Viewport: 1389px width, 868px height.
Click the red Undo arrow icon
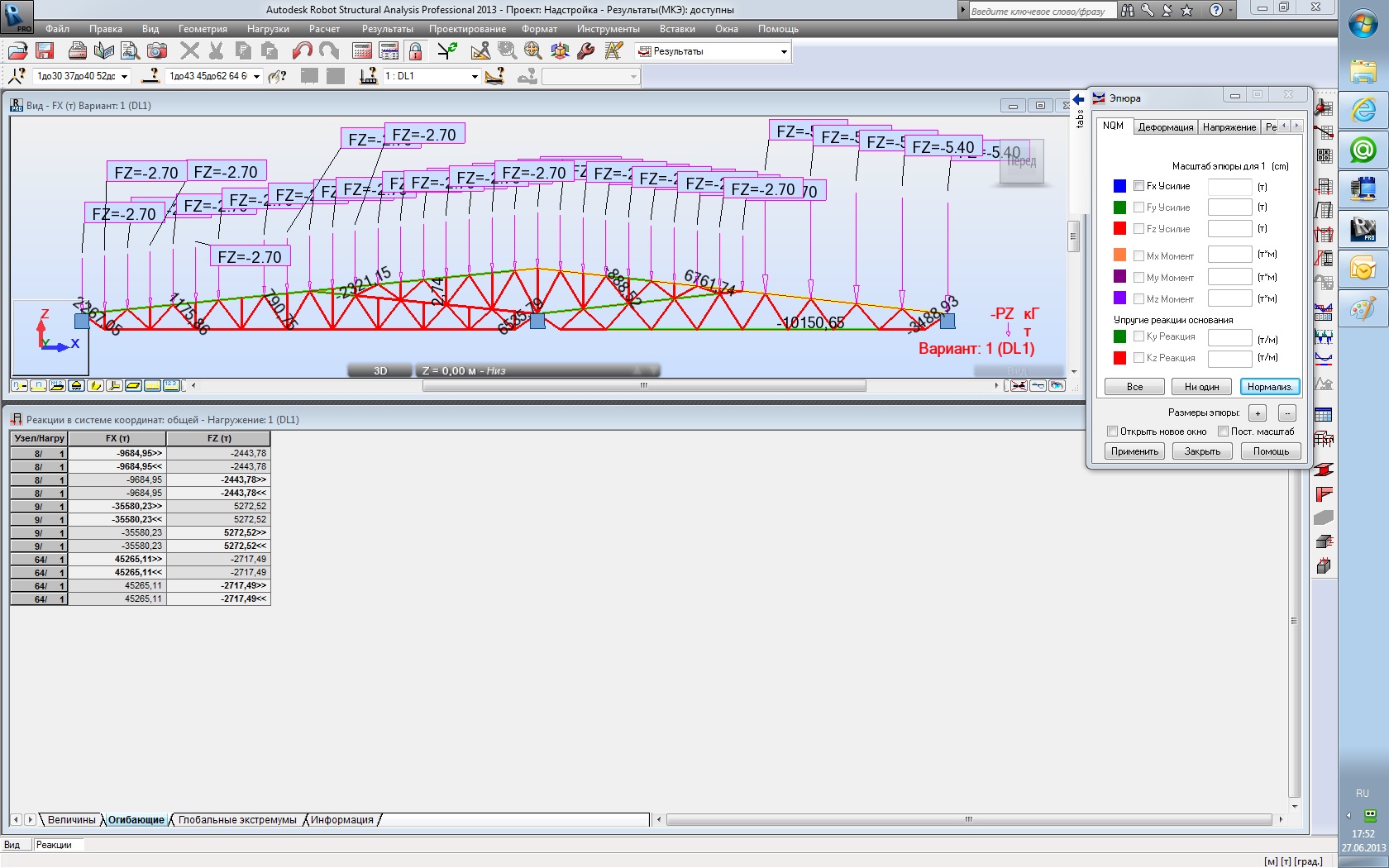click(x=303, y=51)
